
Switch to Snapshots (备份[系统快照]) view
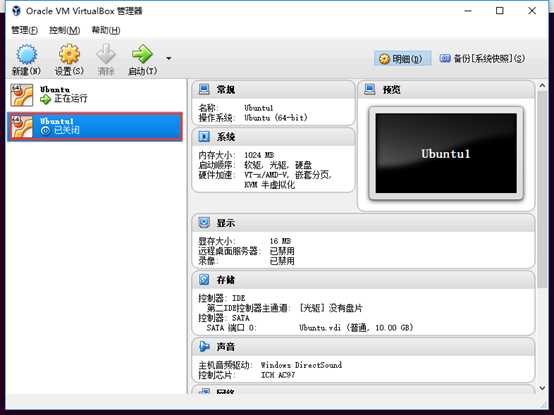pos(482,59)
